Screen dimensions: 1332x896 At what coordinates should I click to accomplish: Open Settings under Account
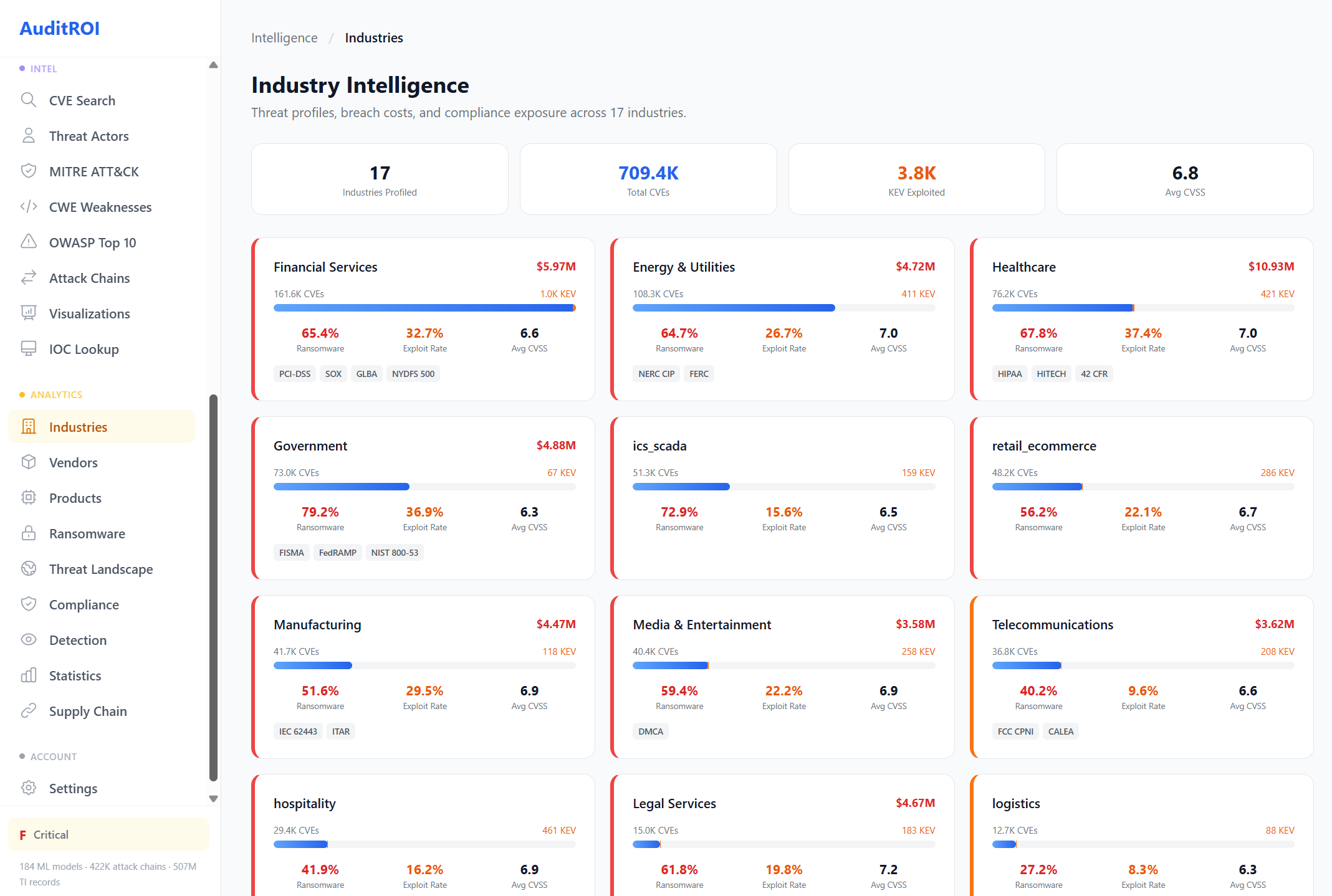tap(73, 788)
